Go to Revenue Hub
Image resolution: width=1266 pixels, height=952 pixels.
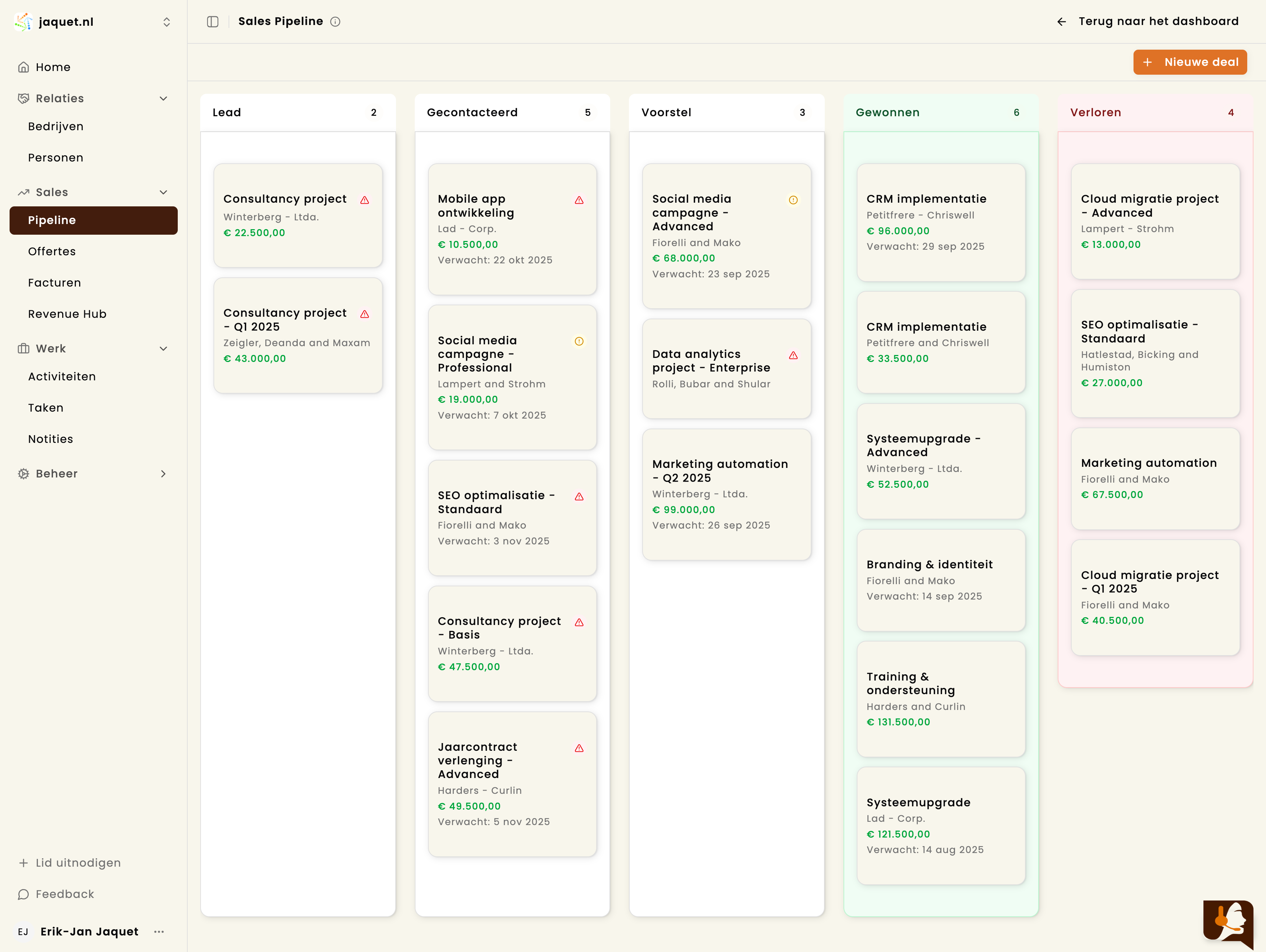pyautogui.click(x=67, y=314)
